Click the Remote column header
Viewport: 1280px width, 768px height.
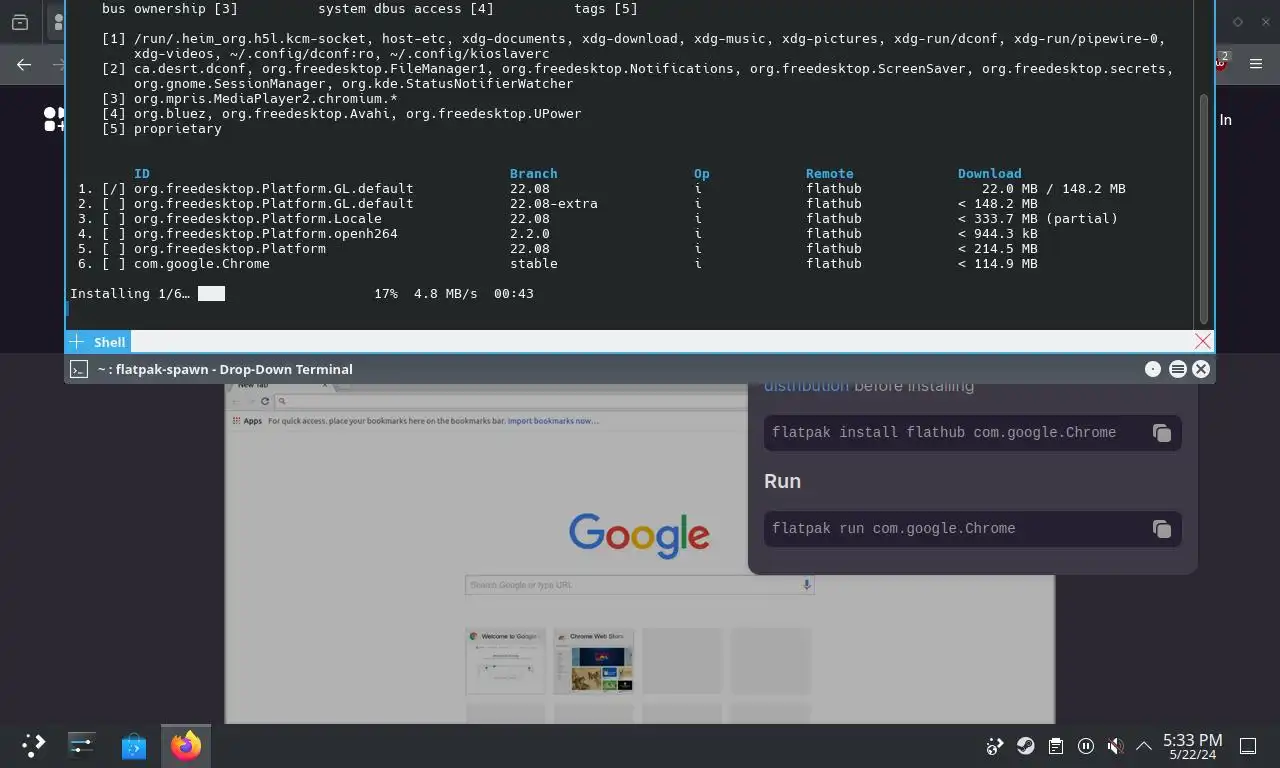pos(830,174)
